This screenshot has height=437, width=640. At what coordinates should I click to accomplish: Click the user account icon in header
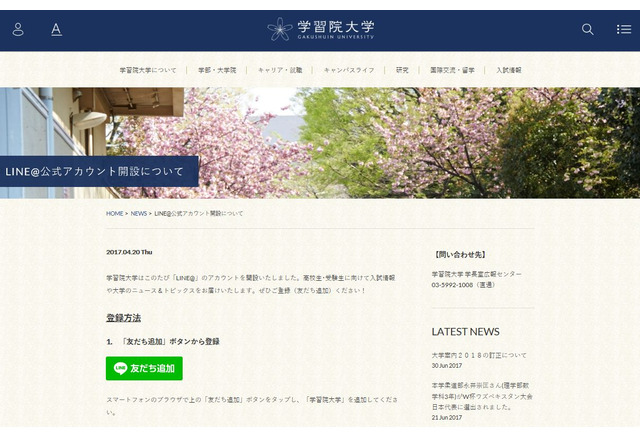(18, 29)
